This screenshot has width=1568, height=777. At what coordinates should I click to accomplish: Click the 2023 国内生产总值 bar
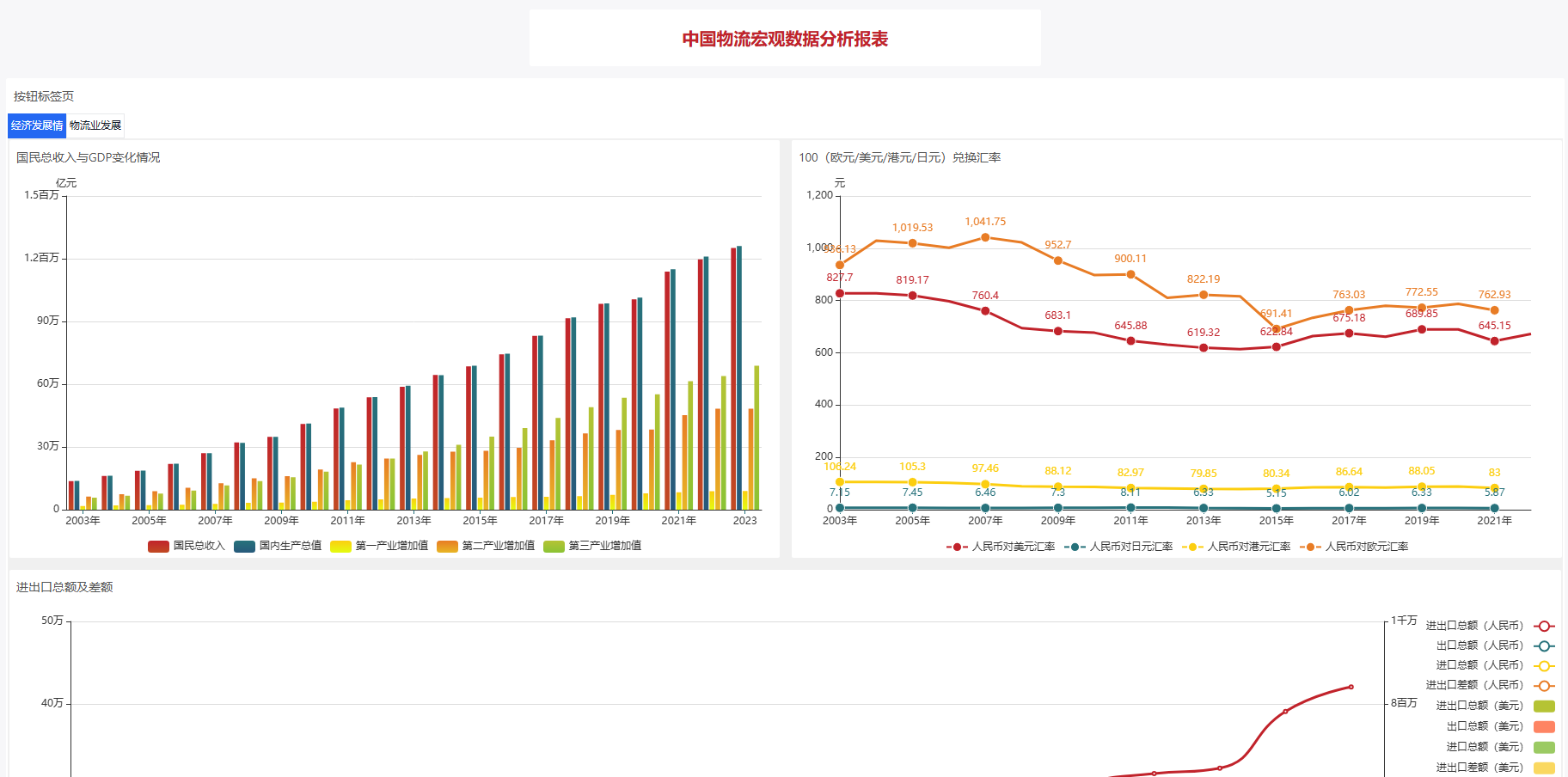click(739, 377)
